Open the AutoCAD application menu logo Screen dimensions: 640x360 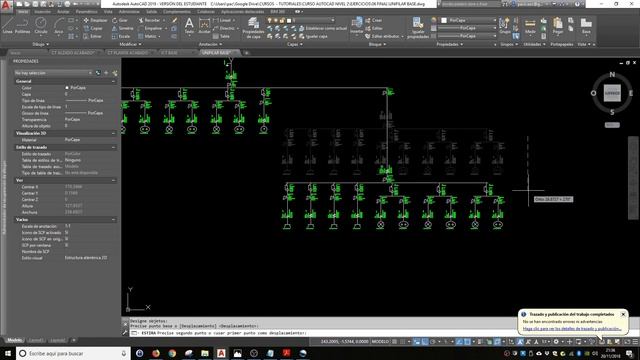coord(6,6)
